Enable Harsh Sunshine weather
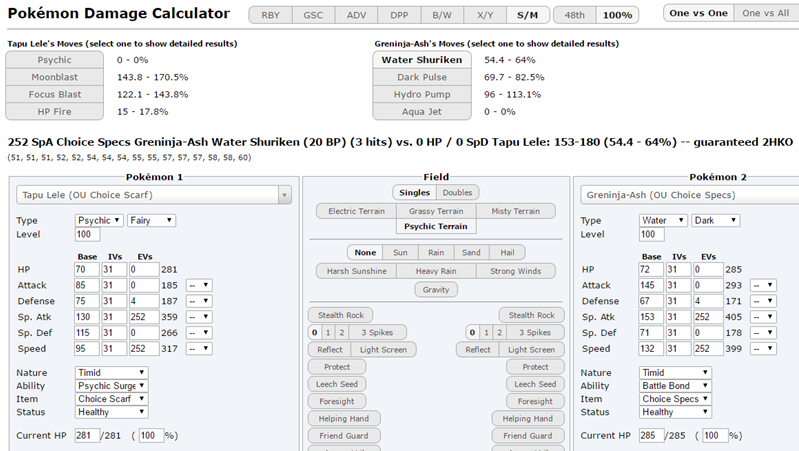The image size is (799, 451). [356, 271]
